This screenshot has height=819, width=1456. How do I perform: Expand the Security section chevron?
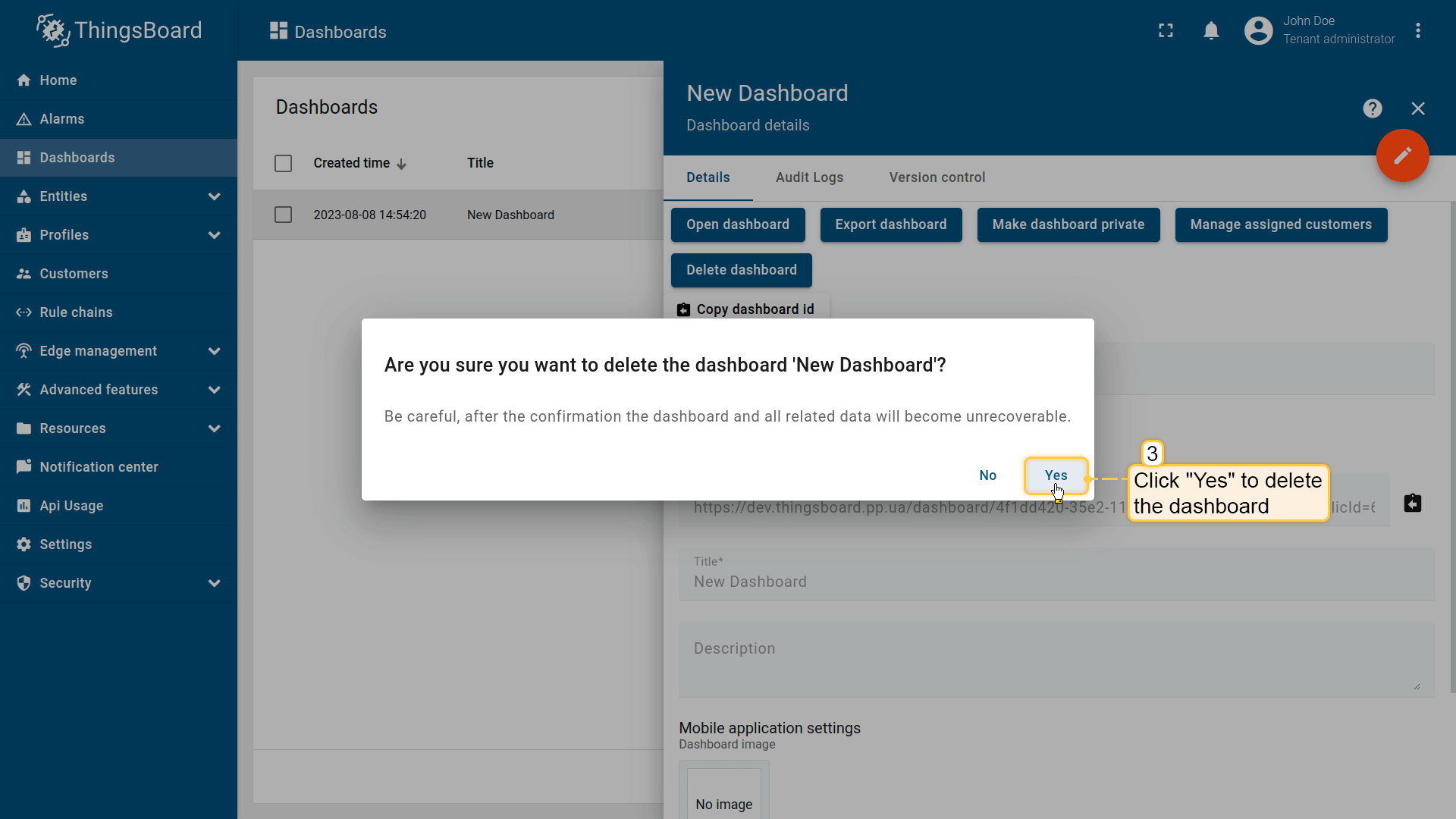pos(215,583)
